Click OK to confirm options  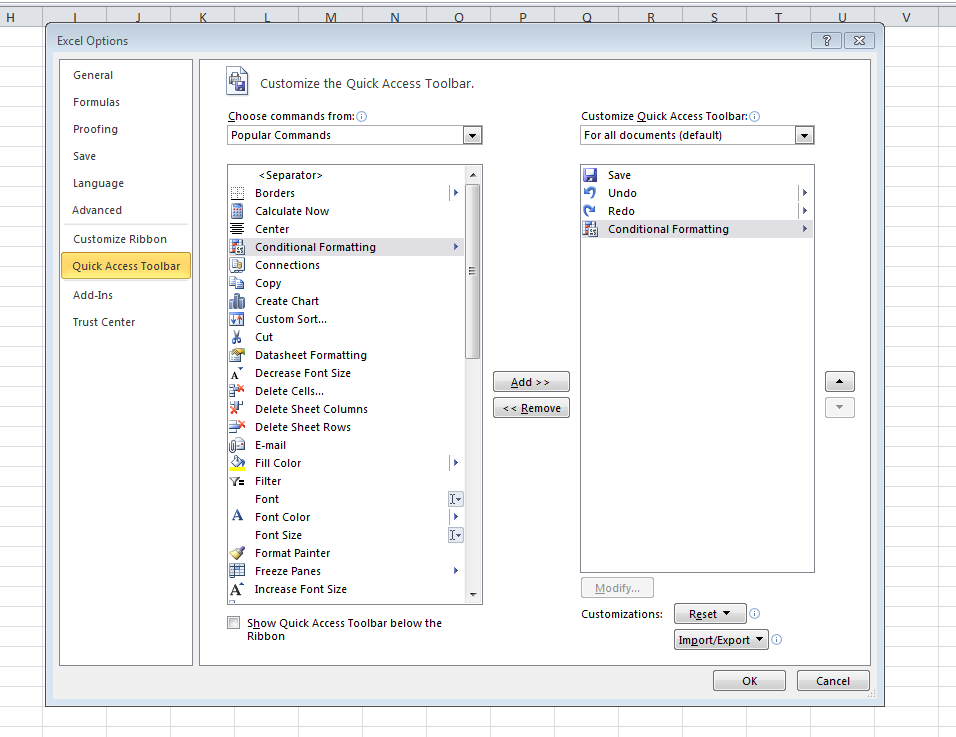click(x=749, y=681)
